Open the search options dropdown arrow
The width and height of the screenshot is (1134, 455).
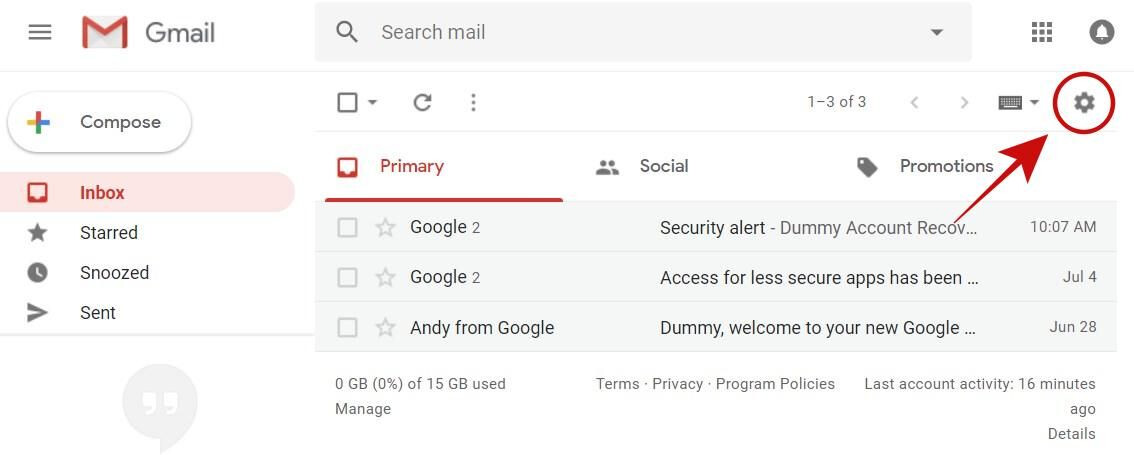[x=937, y=32]
